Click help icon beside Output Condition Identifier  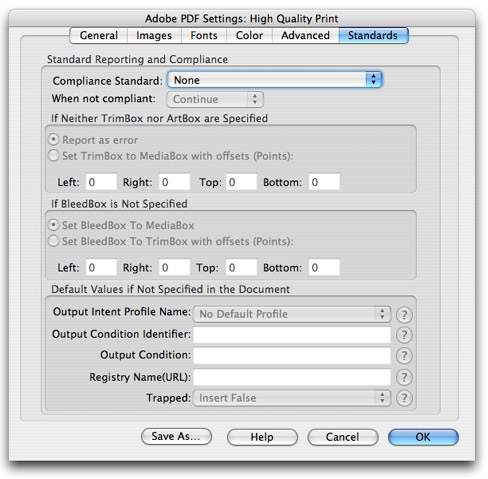coord(404,335)
